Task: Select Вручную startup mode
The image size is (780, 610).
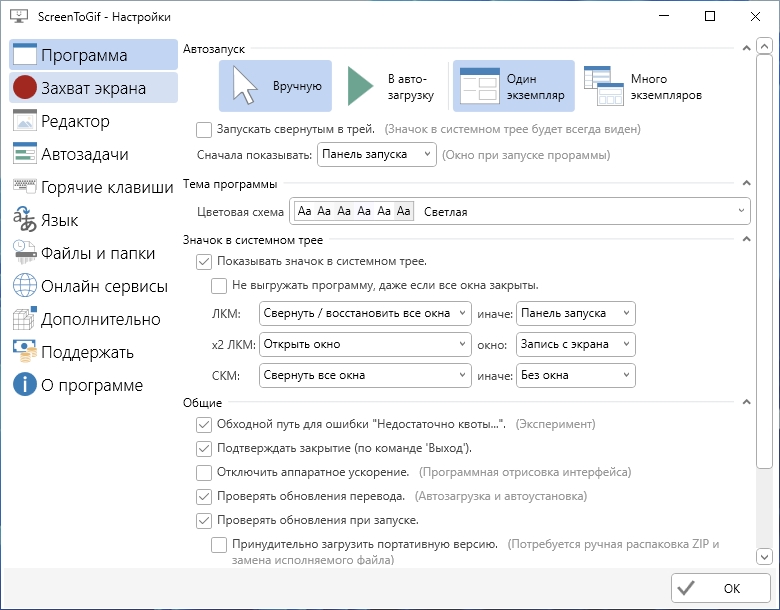Action: point(275,86)
